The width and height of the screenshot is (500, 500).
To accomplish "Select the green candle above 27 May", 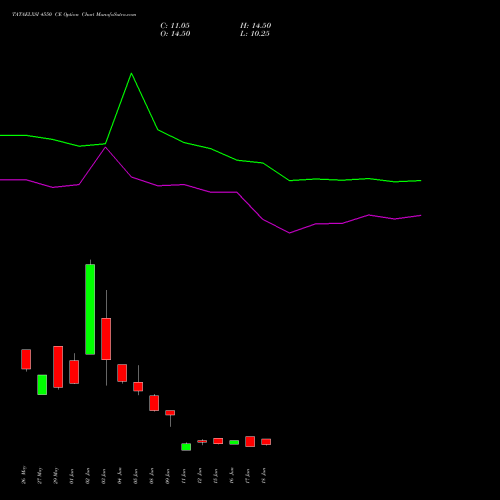I will point(42,385).
